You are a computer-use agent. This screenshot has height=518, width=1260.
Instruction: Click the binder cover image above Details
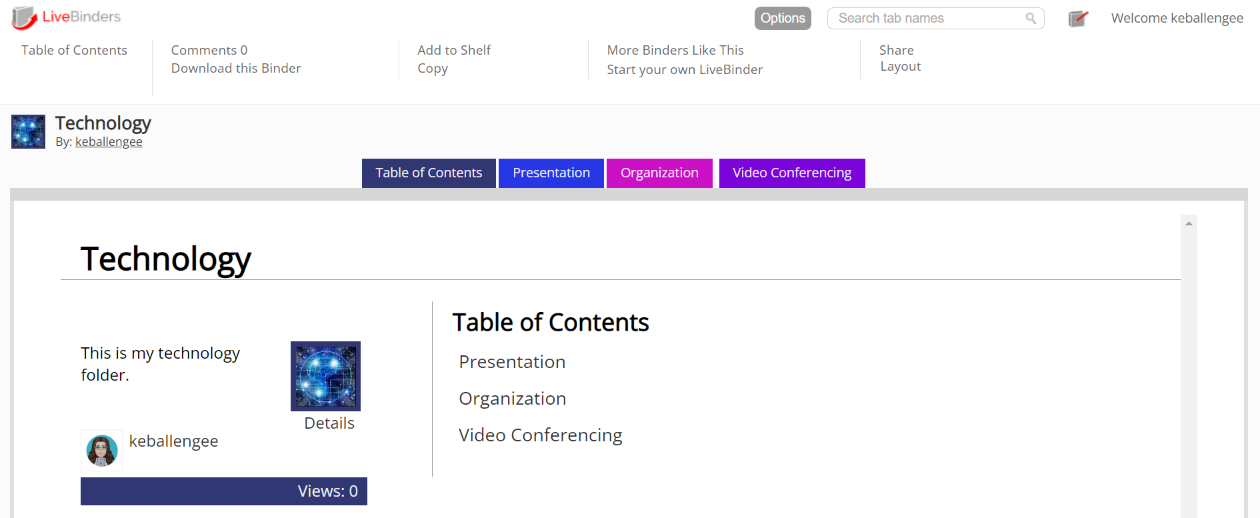click(x=326, y=376)
